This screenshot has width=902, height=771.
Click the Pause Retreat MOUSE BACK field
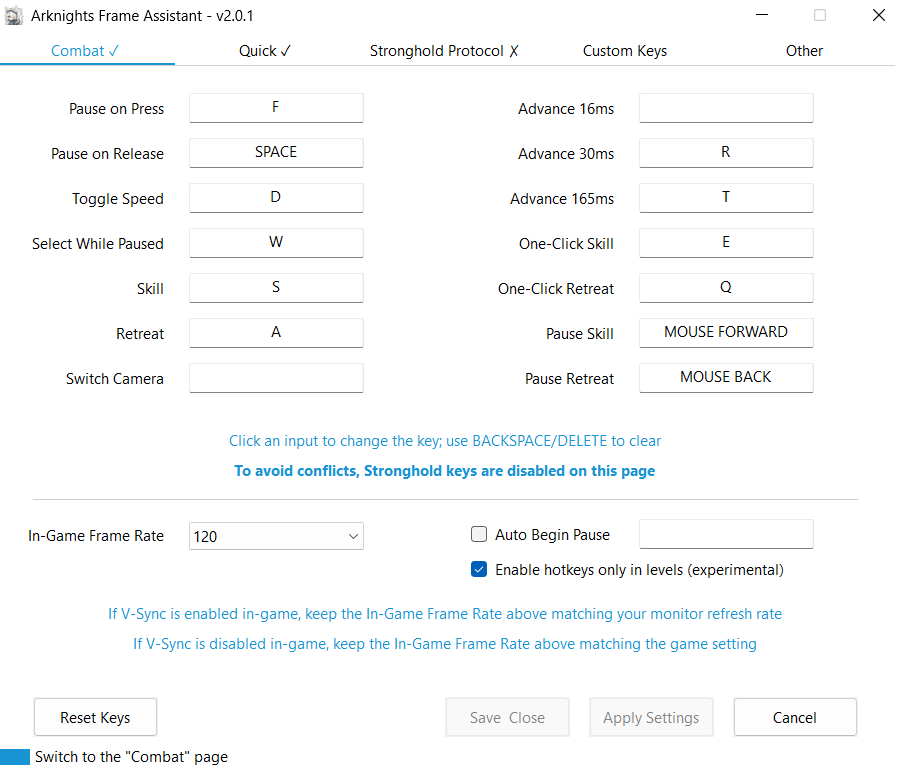click(x=726, y=377)
